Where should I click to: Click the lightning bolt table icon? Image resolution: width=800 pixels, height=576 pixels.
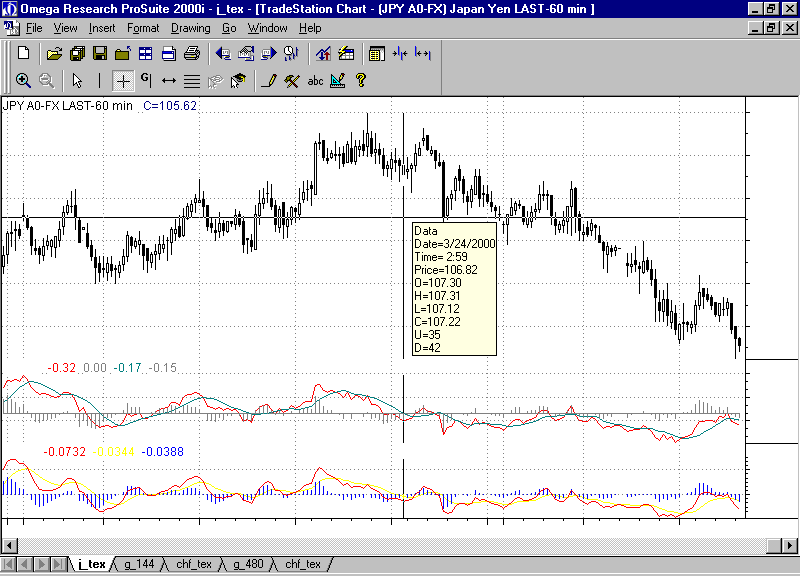[346, 54]
